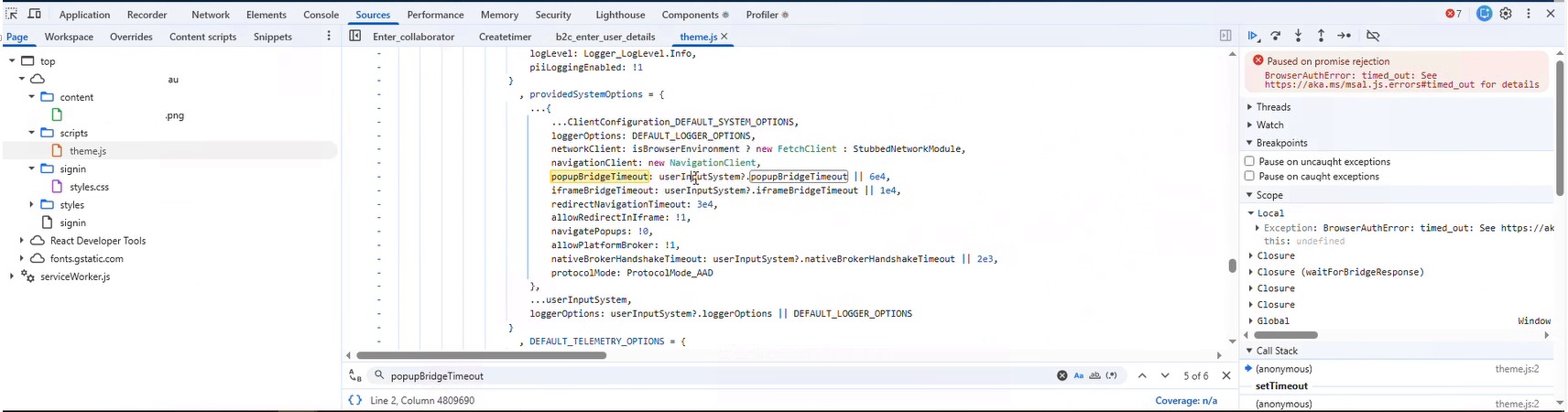This screenshot has width=1568, height=412.
Task: Collapse the scripts folder
Action: (31, 133)
